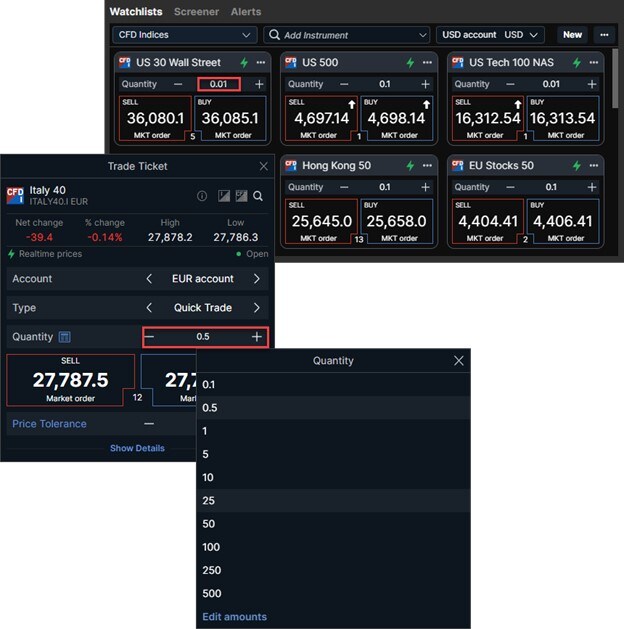Image resolution: width=624 pixels, height=629 pixels.
Task: Open the Watchlists panel overflow menu
Action: pyautogui.click(x=604, y=35)
